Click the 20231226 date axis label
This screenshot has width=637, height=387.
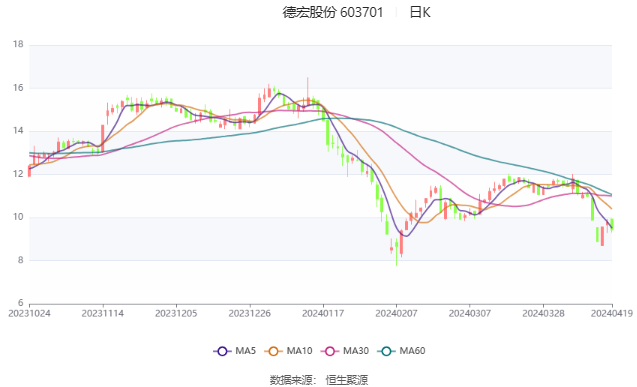click(x=249, y=313)
